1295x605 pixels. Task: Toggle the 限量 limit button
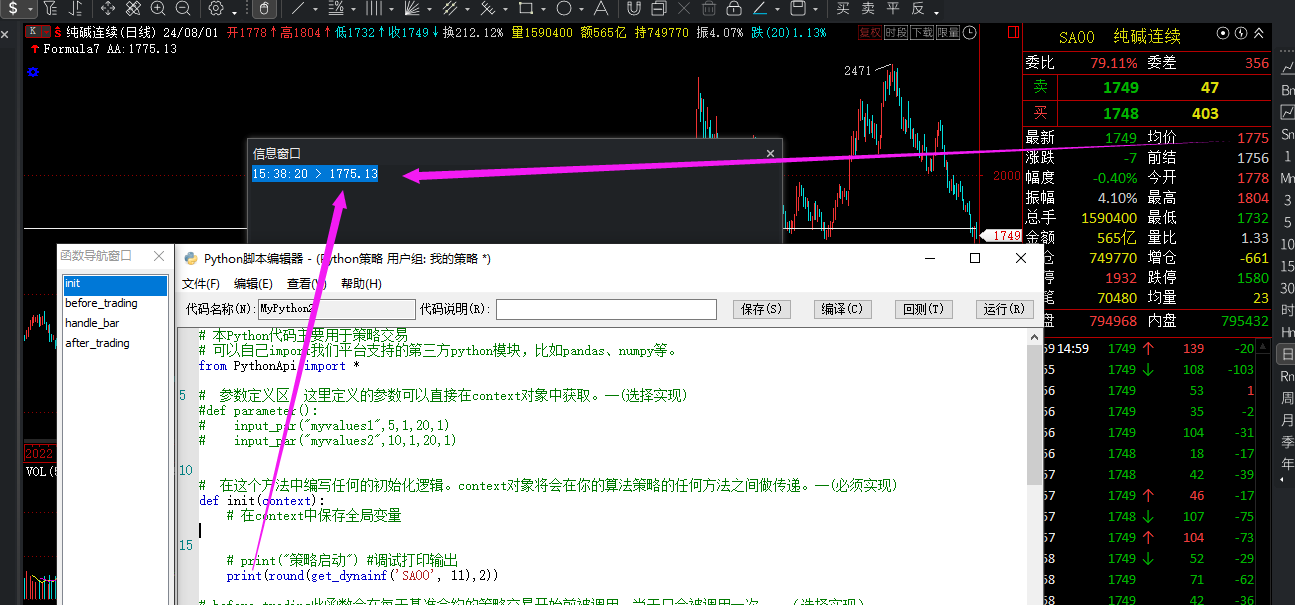pos(947,32)
